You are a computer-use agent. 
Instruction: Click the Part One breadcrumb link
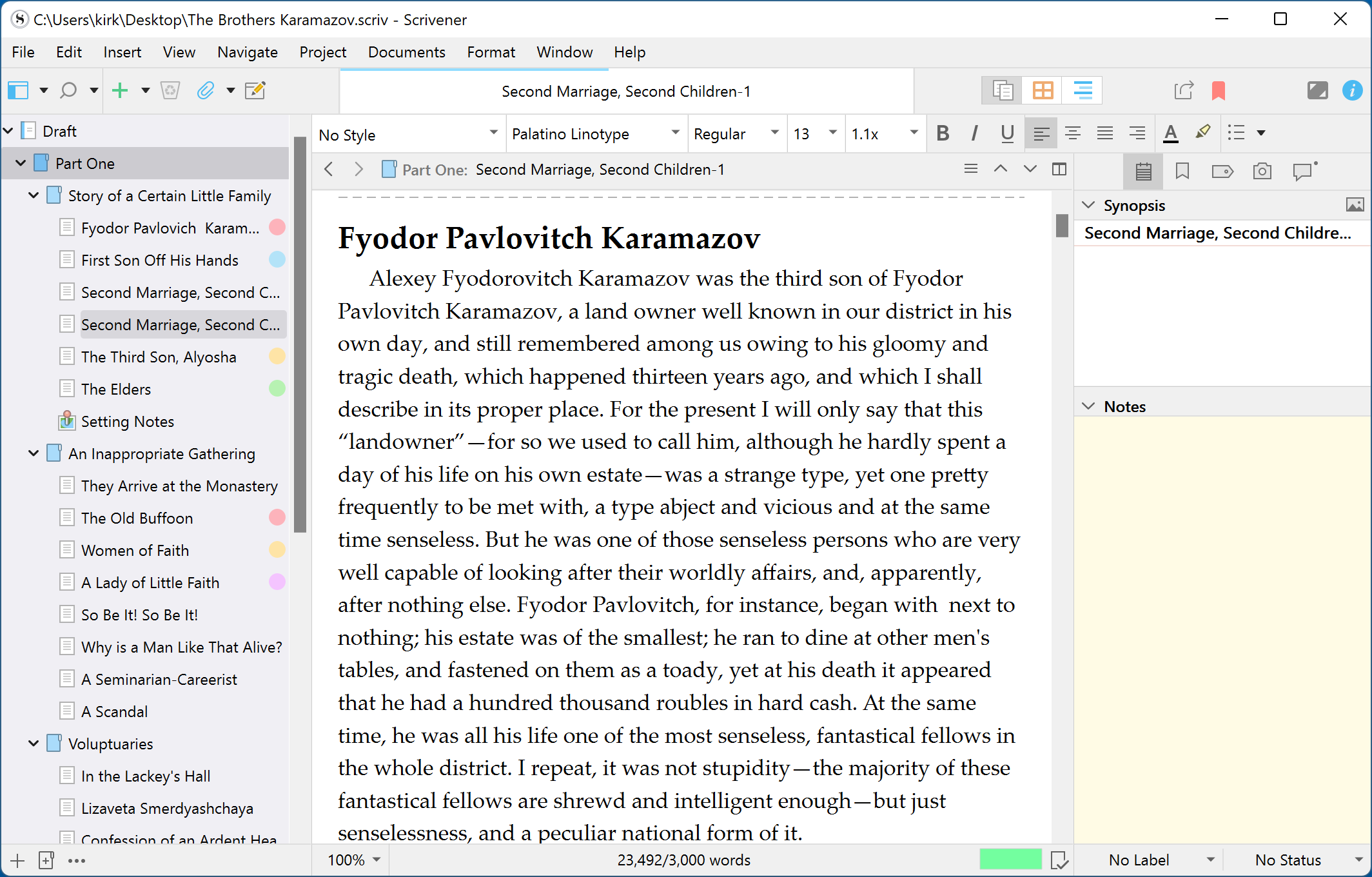[x=434, y=170]
